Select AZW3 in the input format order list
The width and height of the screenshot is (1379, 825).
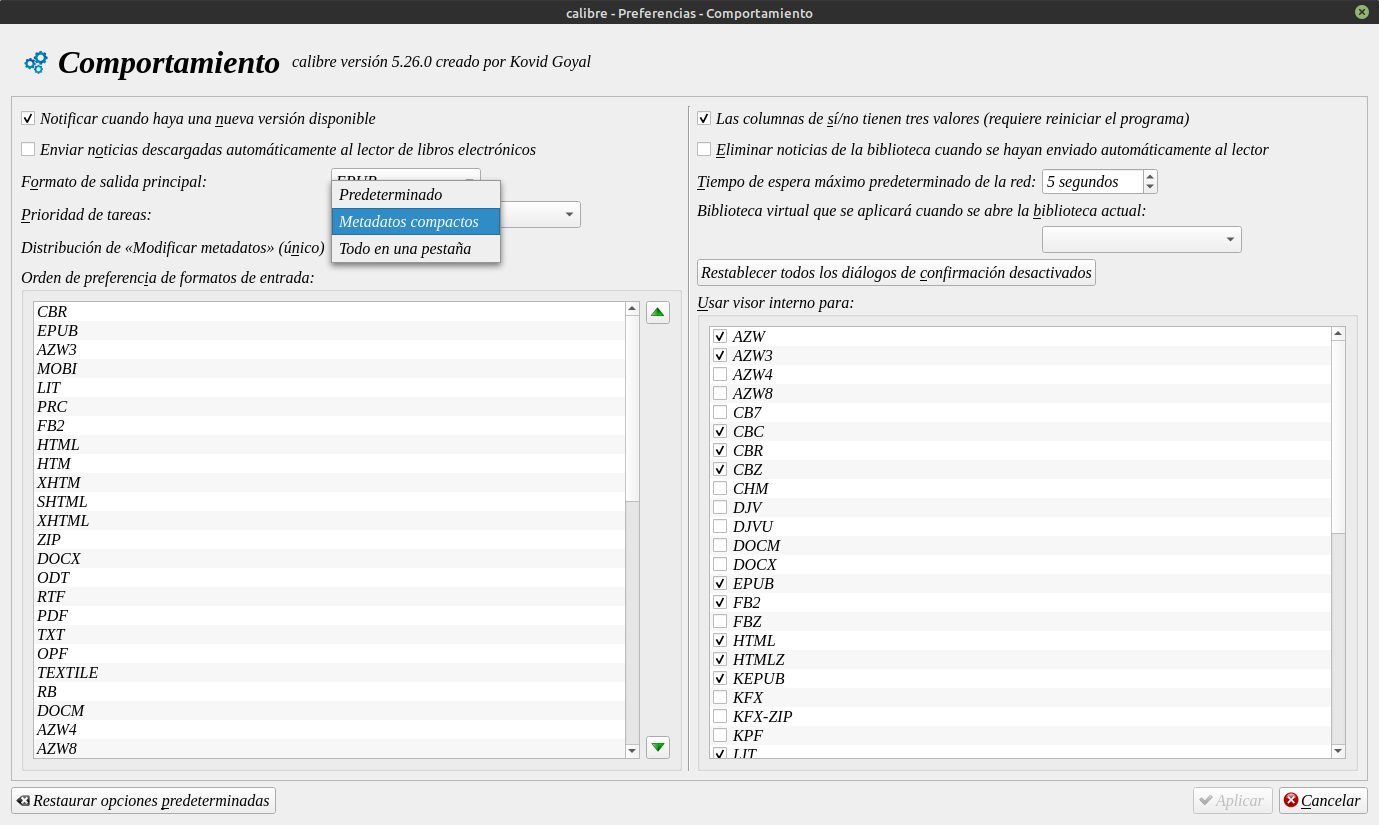click(x=329, y=350)
